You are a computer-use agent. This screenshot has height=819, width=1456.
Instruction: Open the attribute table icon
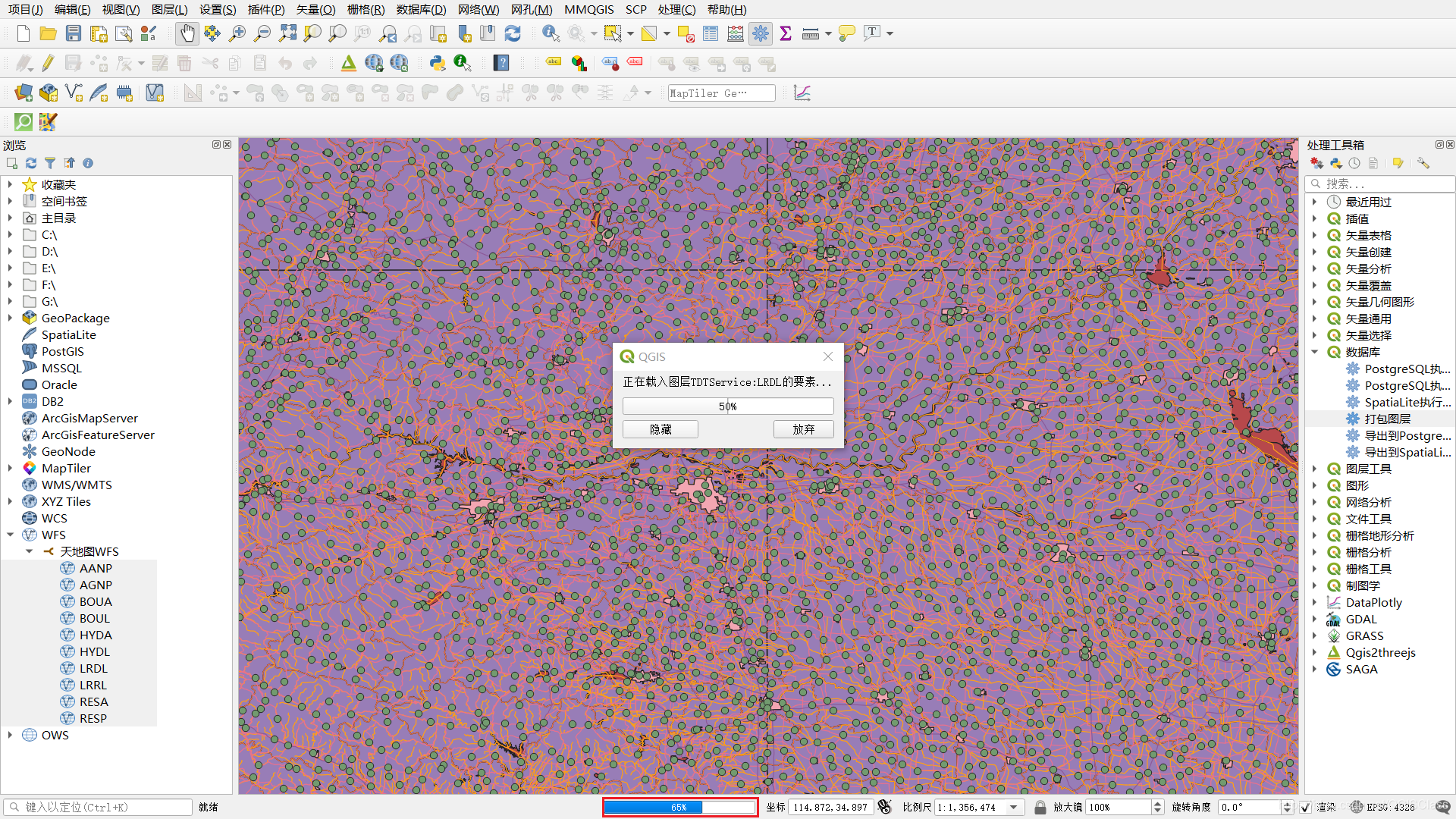click(711, 33)
